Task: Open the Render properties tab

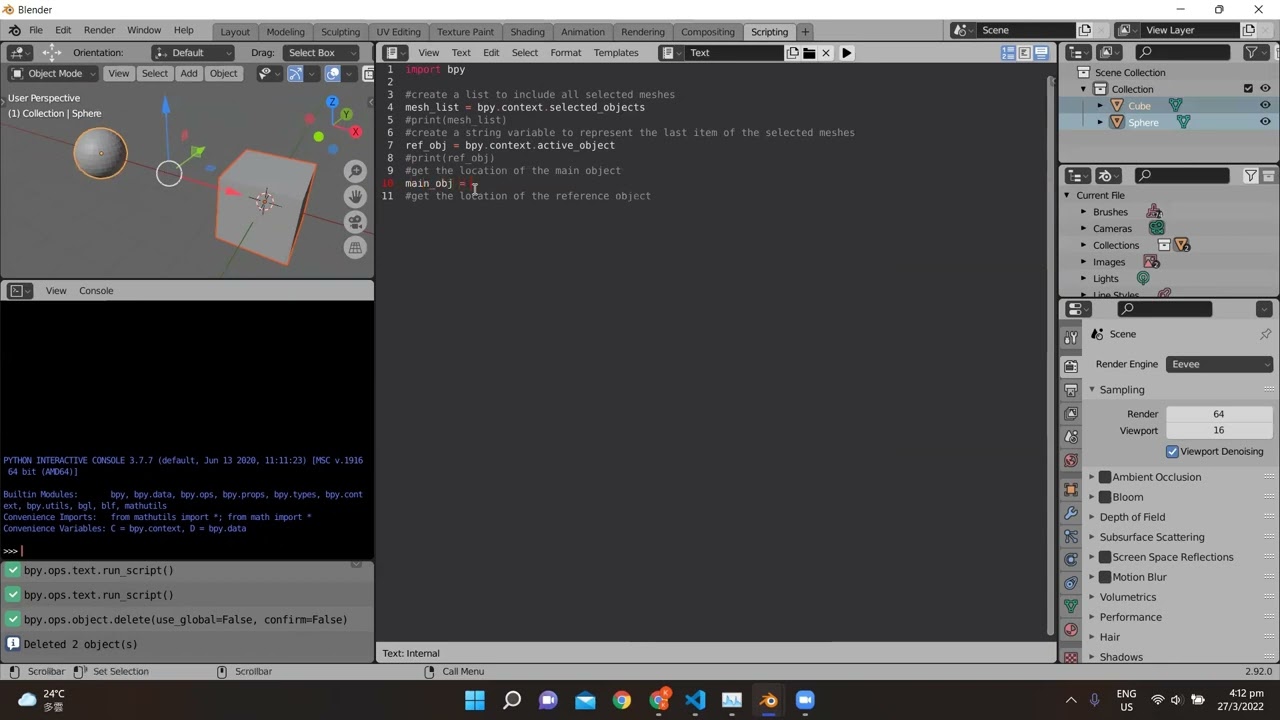Action: [1071, 366]
